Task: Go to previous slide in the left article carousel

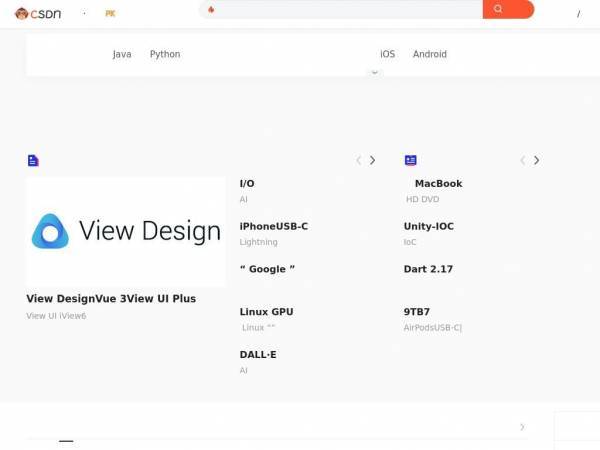Action: coord(359,160)
